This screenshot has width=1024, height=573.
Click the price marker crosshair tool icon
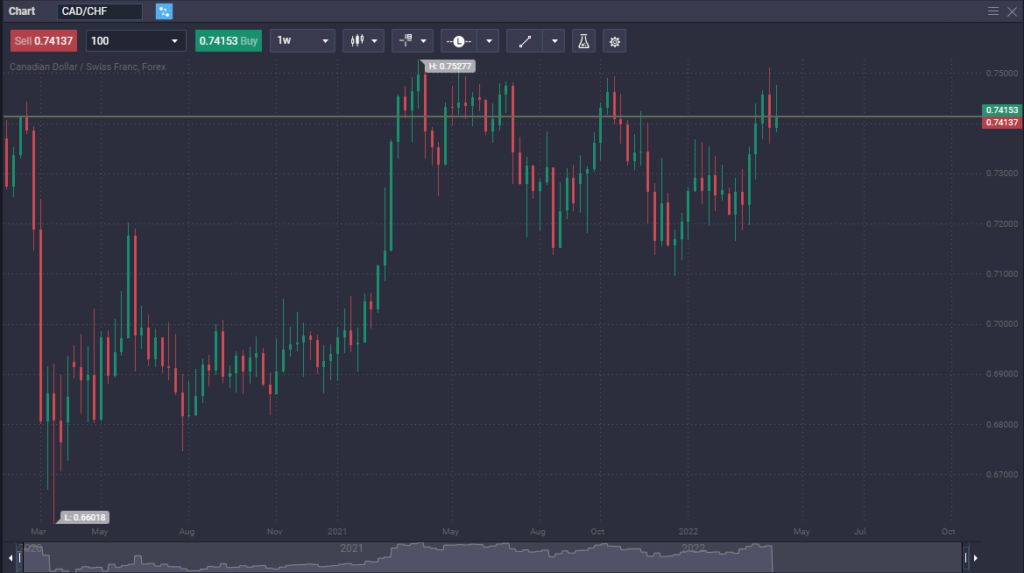[x=406, y=41]
